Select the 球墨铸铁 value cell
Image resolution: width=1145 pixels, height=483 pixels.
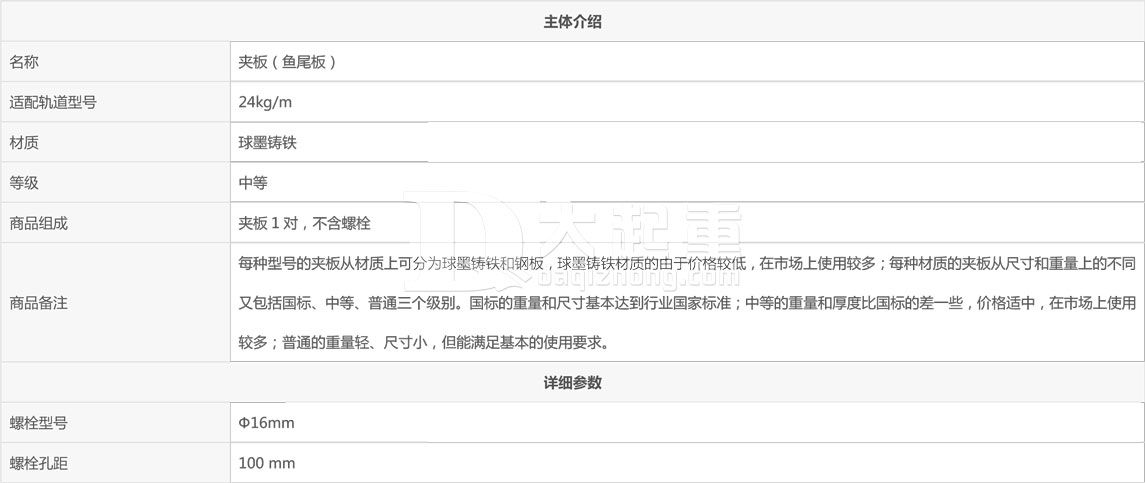(x=686, y=142)
